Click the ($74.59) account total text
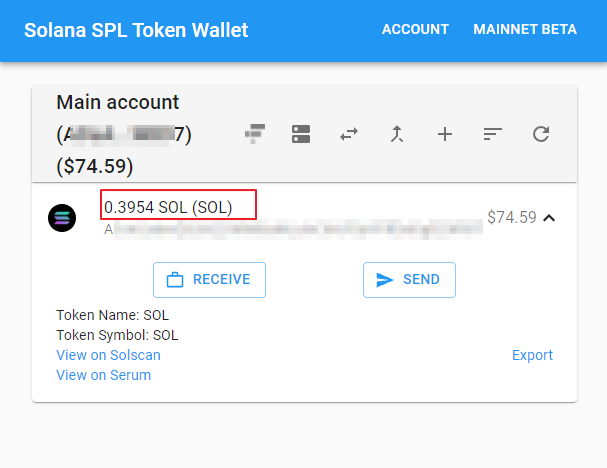 [95, 166]
